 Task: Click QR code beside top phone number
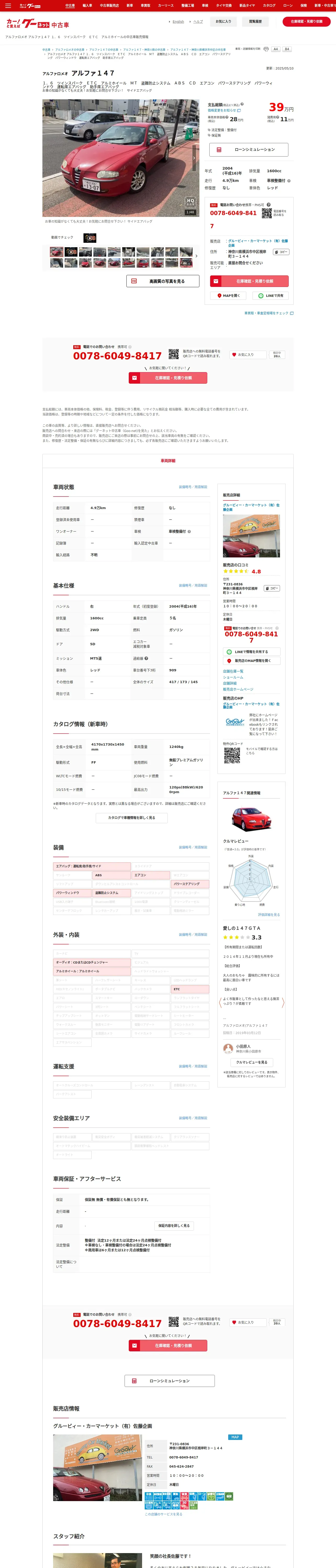click(266, 213)
